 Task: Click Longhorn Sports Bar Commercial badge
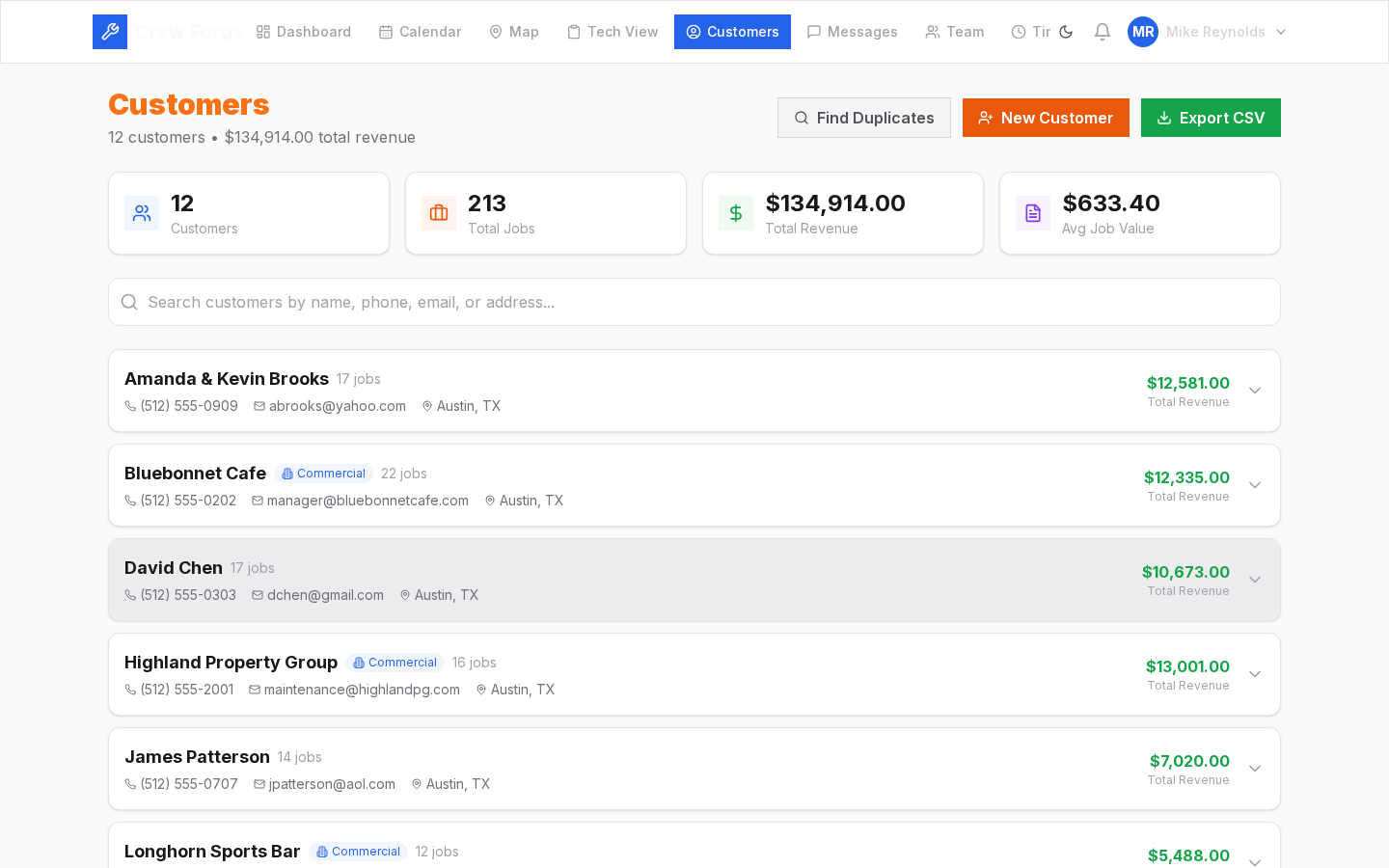pos(358,852)
